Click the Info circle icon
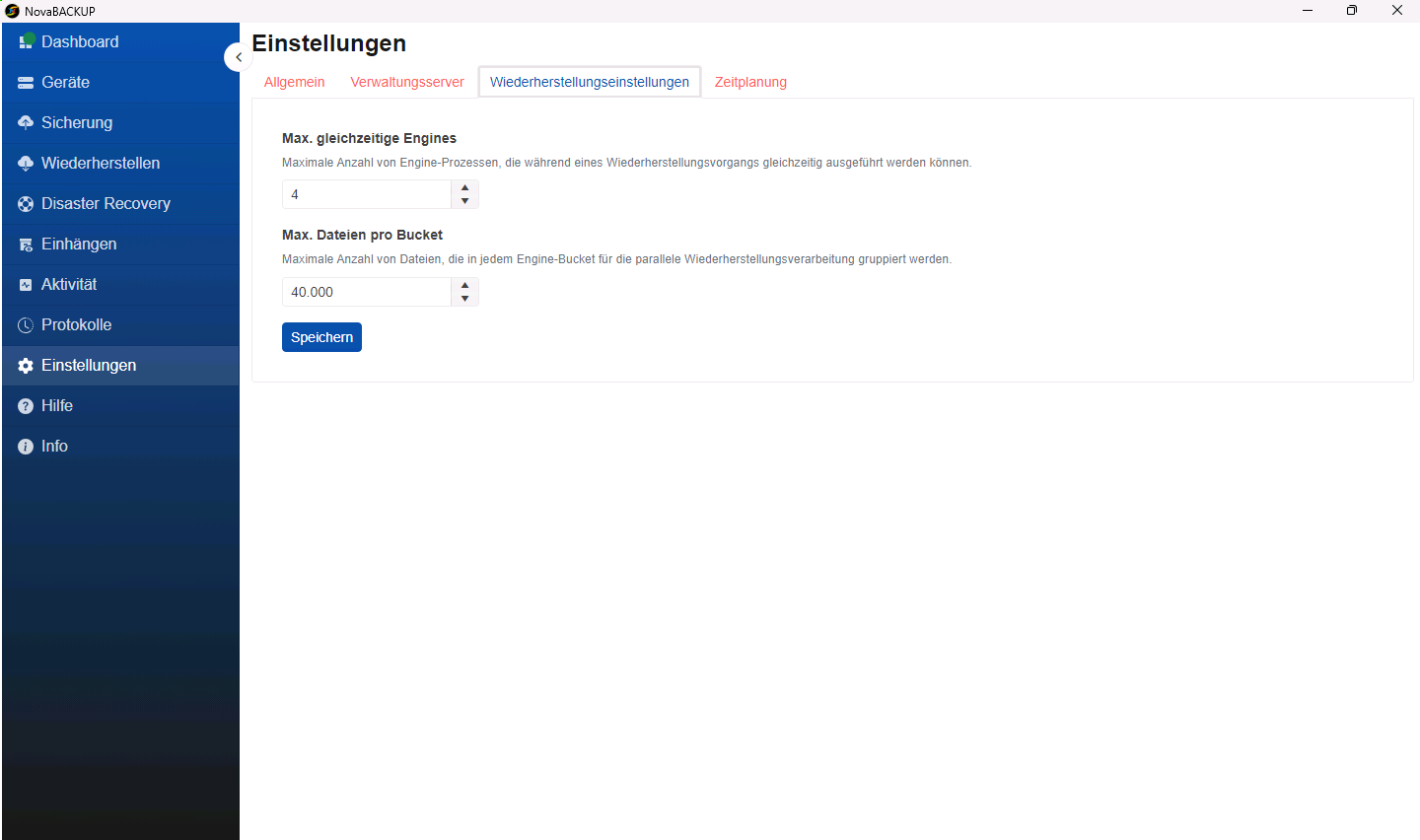 (x=26, y=447)
